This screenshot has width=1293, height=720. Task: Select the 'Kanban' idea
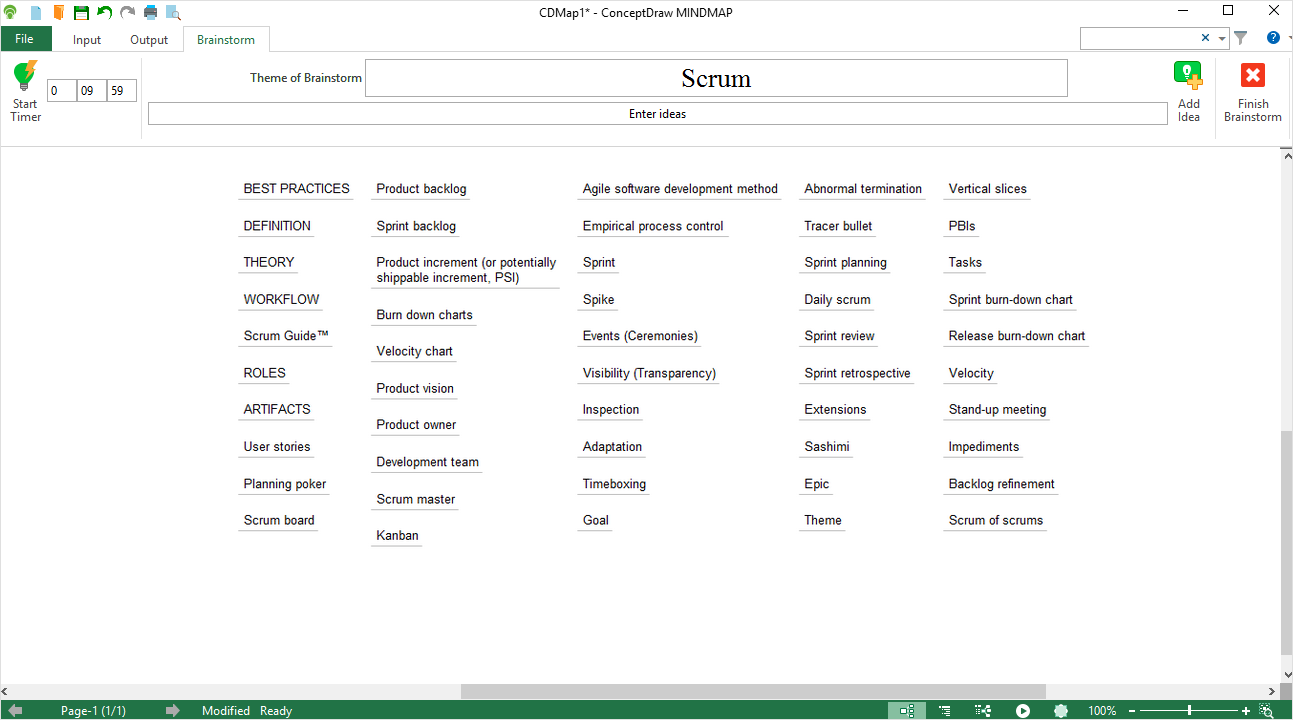pyautogui.click(x=397, y=536)
